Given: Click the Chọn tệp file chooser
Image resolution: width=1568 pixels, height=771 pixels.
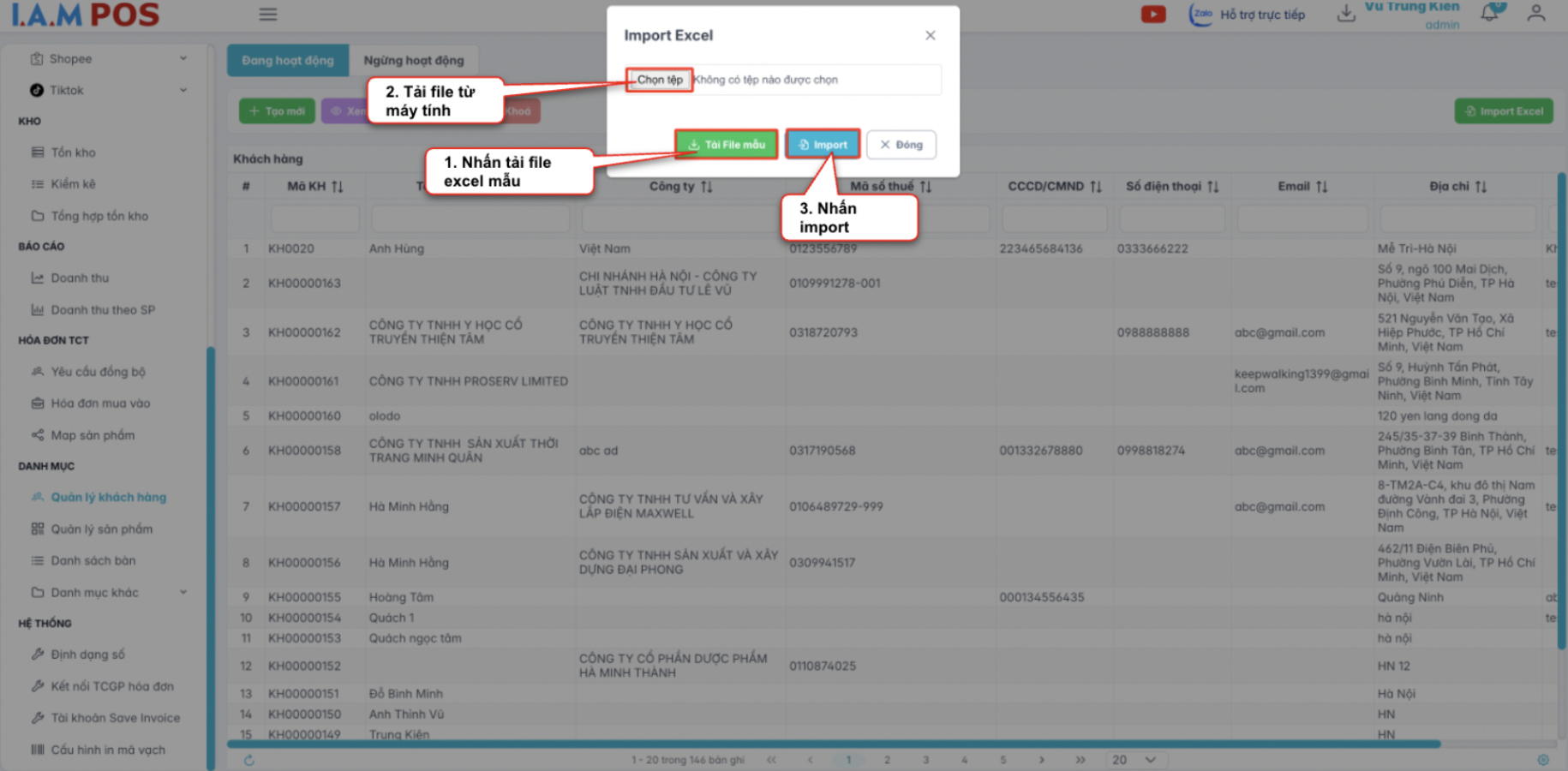Looking at the screenshot, I should pyautogui.click(x=659, y=80).
